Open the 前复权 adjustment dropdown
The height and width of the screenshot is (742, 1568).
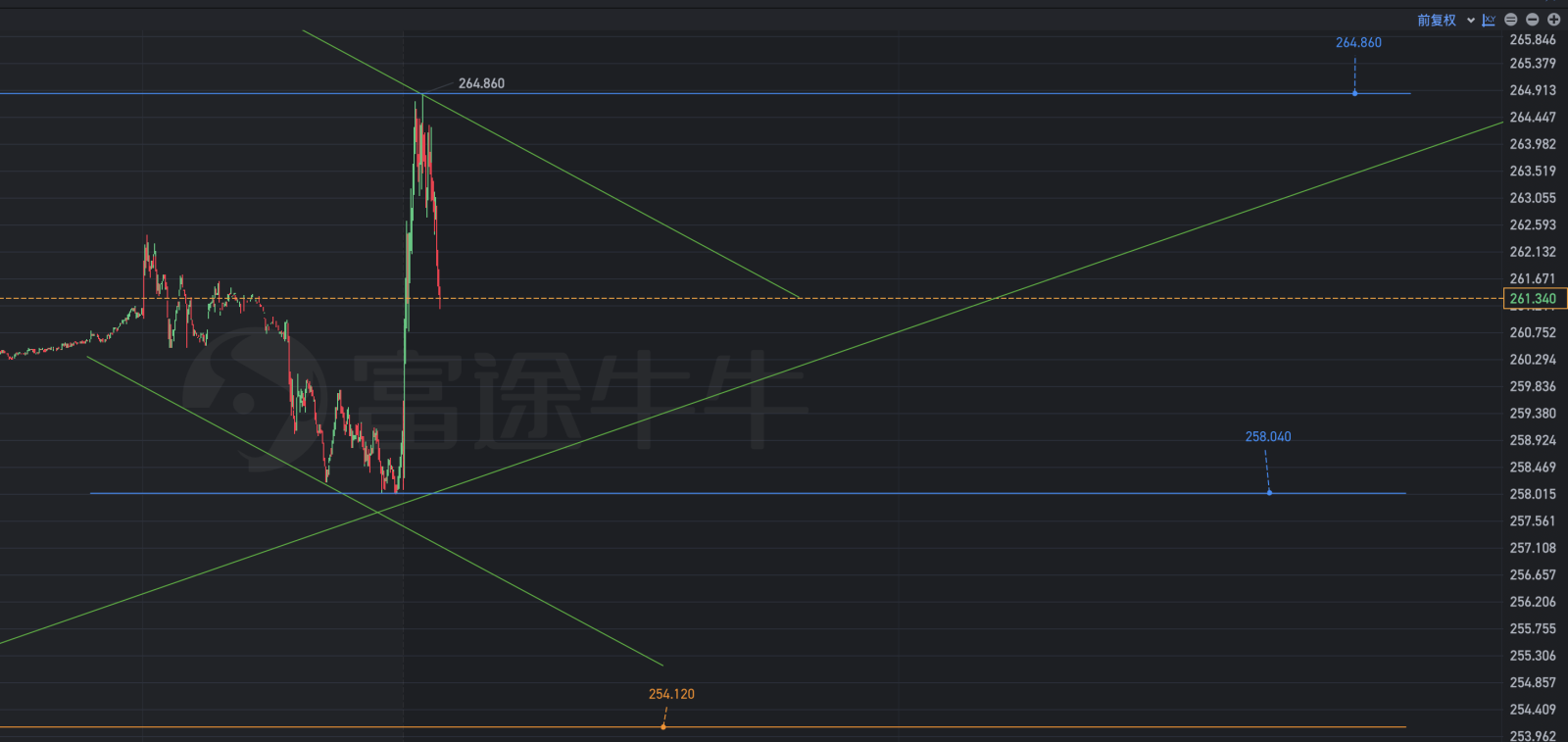click(1445, 20)
